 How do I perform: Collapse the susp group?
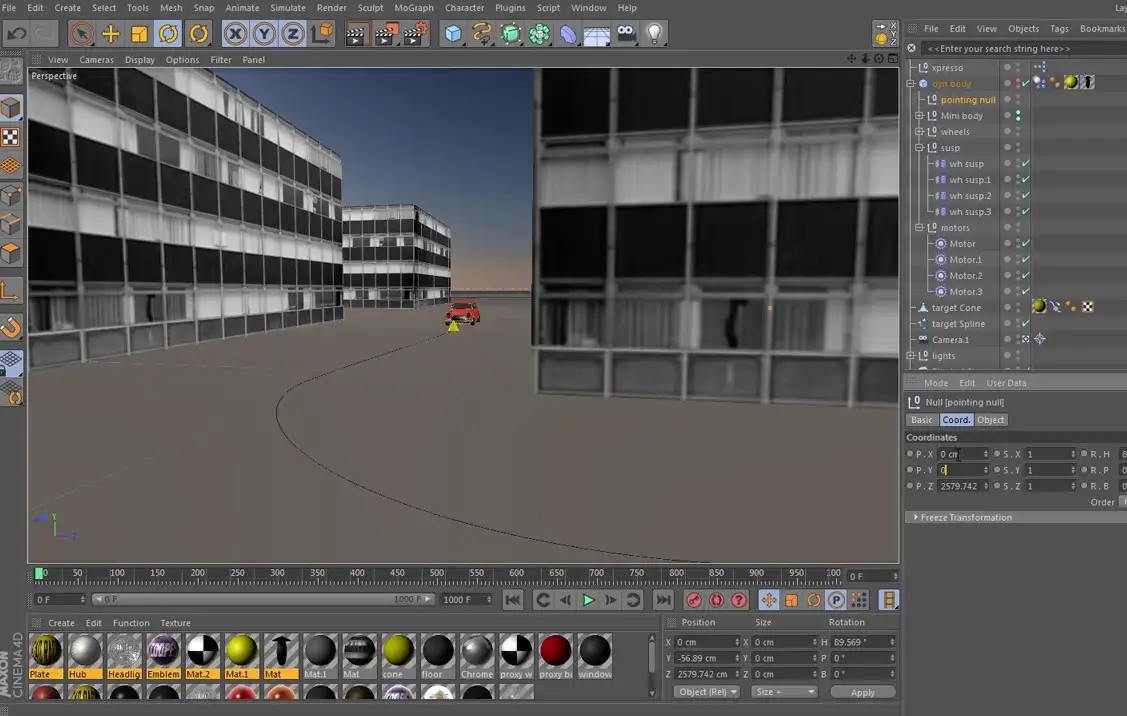pyautogui.click(x=919, y=147)
